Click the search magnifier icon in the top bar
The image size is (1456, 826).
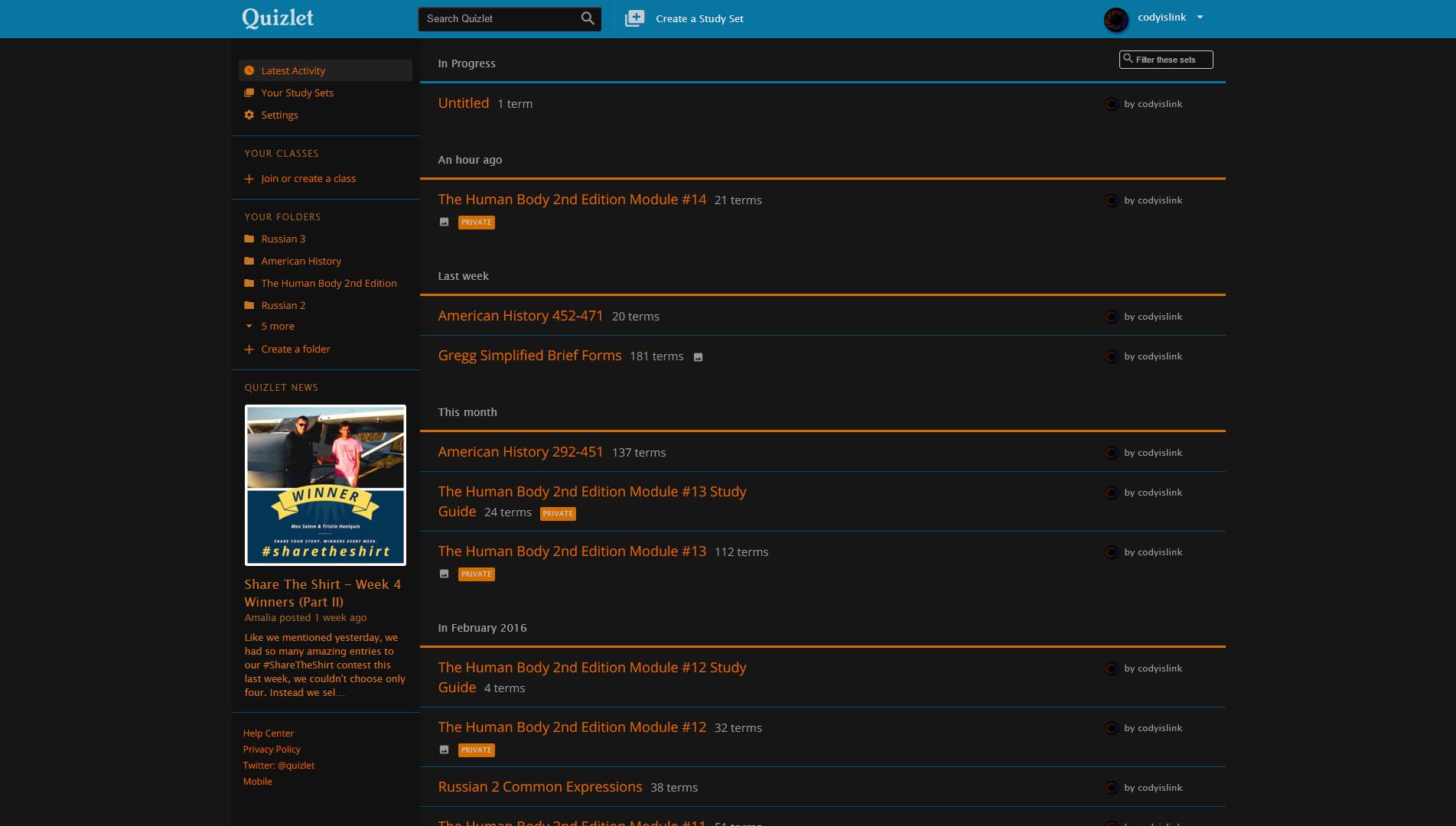[588, 18]
